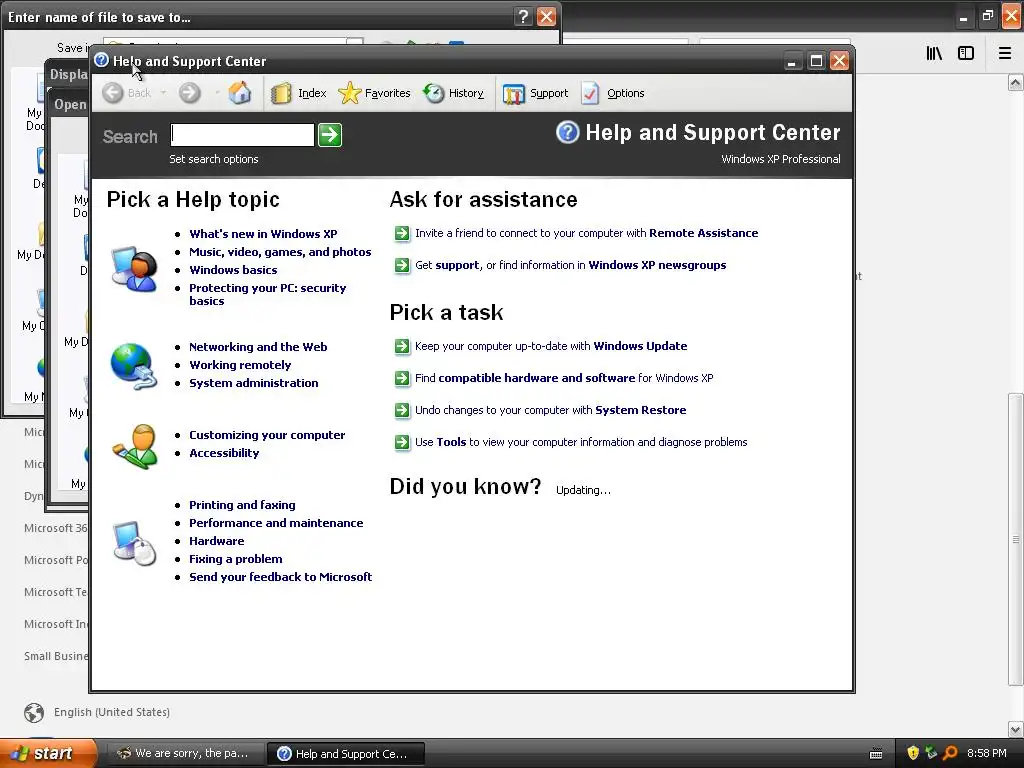This screenshot has width=1024, height=768.
Task: Open the Windows XP newsgroups link
Action: (x=657, y=265)
